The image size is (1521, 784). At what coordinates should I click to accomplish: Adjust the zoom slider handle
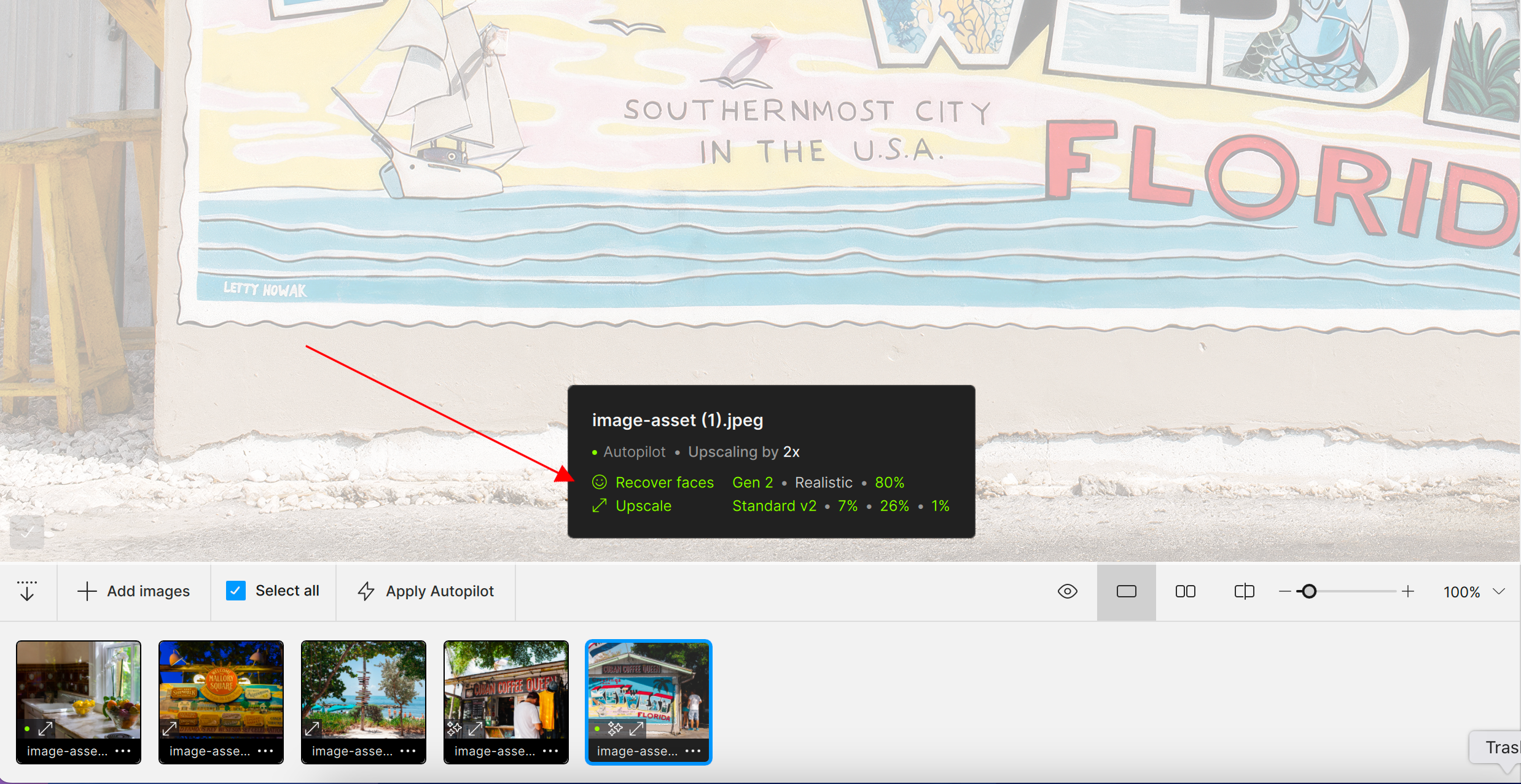[1309, 591]
